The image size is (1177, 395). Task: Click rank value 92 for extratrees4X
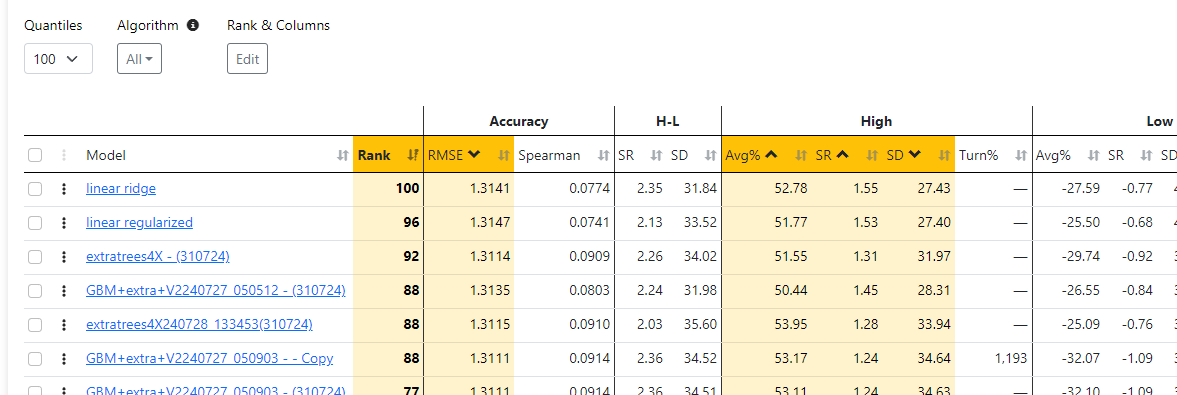click(411, 257)
